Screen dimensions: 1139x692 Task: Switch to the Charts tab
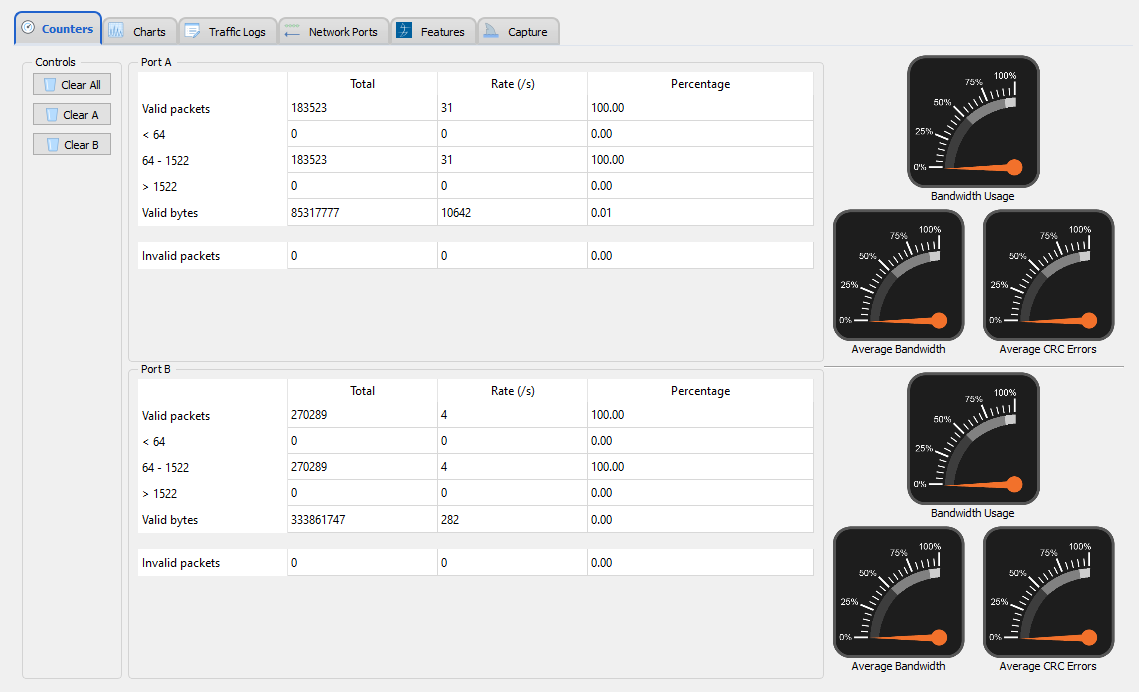point(140,31)
